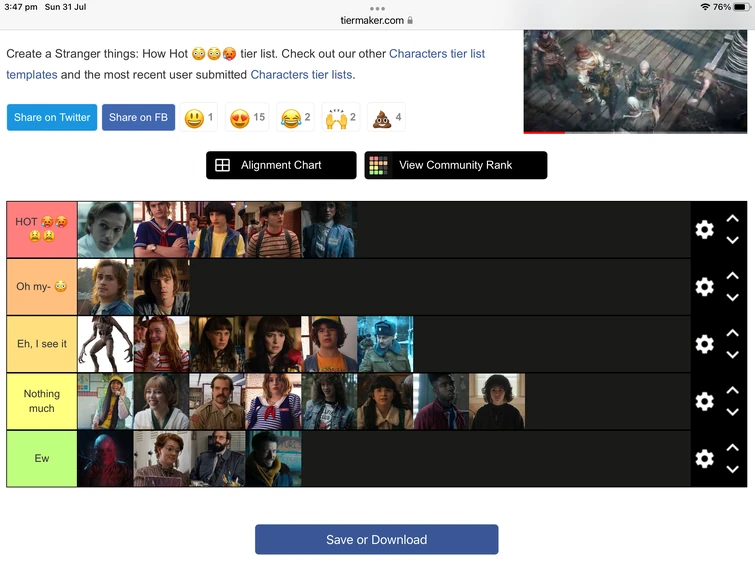Viewport: 755px width, 566px height.
Task: Click Share on FB button
Action: [138, 118]
